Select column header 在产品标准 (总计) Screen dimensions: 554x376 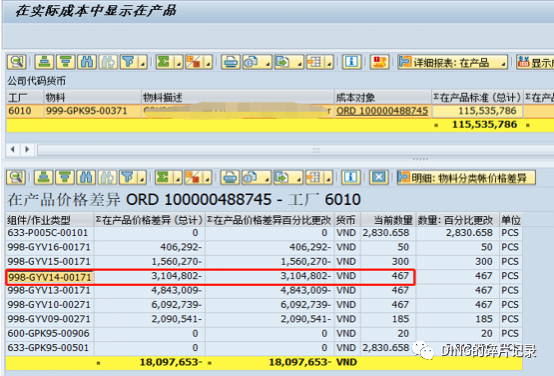(477, 97)
